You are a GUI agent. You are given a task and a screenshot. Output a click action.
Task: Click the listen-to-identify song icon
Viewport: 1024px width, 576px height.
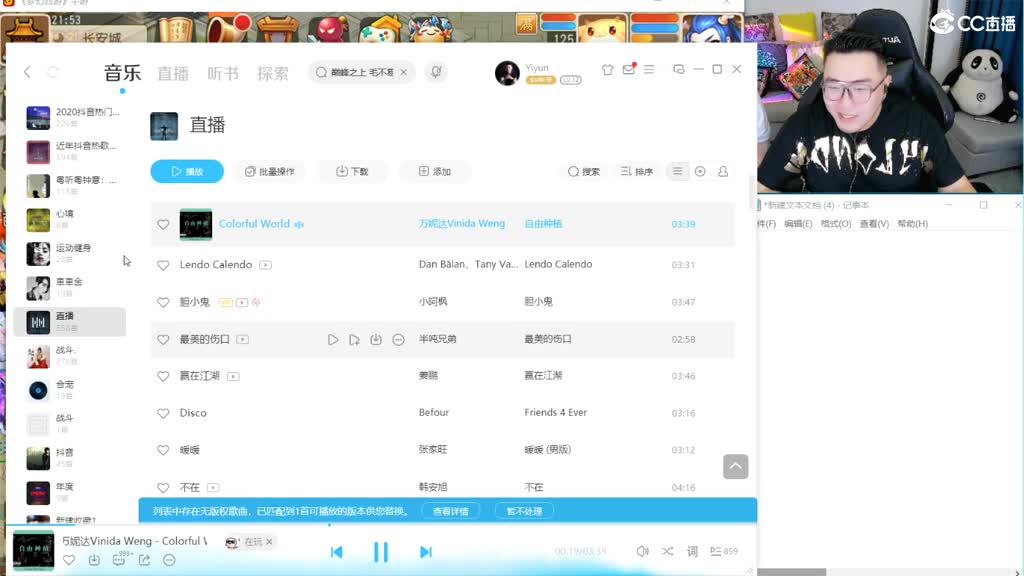coord(436,72)
